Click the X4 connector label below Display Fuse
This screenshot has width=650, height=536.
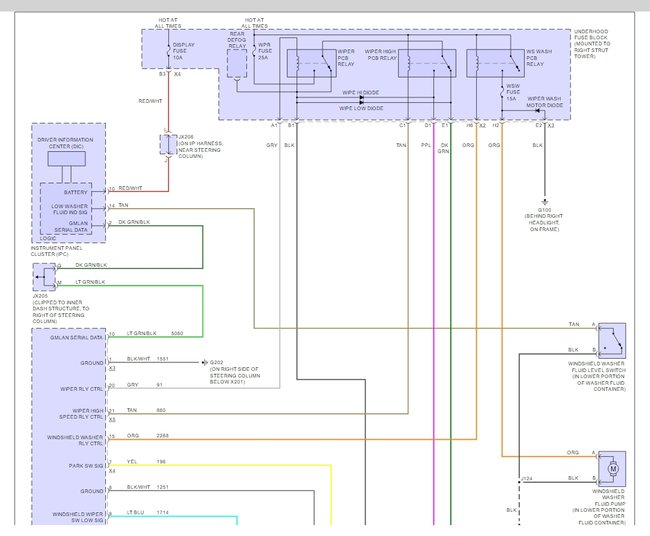(177, 74)
